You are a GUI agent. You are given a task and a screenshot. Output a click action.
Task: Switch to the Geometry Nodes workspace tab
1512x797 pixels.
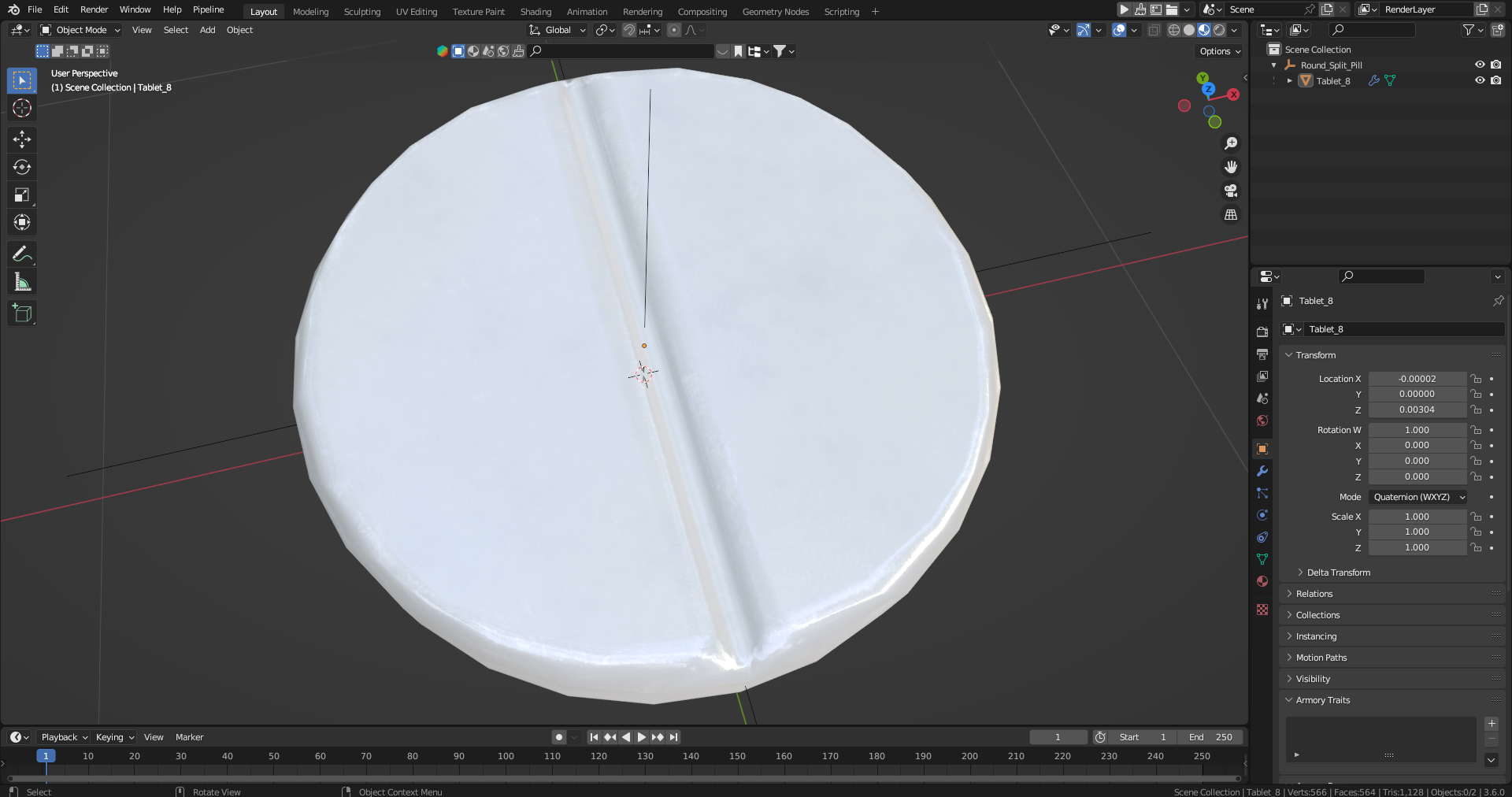coord(775,12)
